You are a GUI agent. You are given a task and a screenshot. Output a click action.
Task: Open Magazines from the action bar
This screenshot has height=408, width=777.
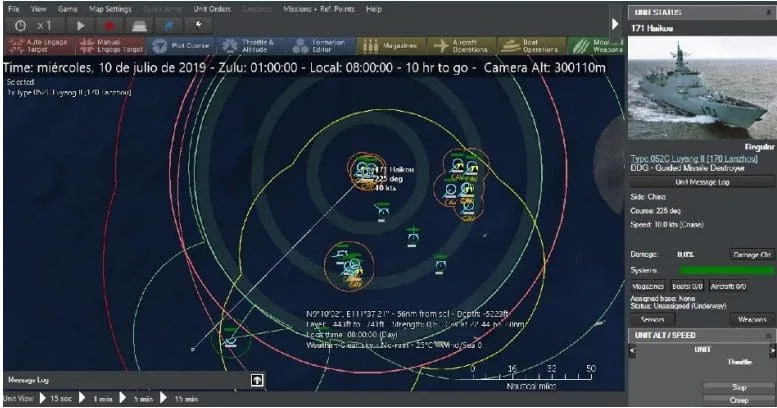(x=391, y=46)
